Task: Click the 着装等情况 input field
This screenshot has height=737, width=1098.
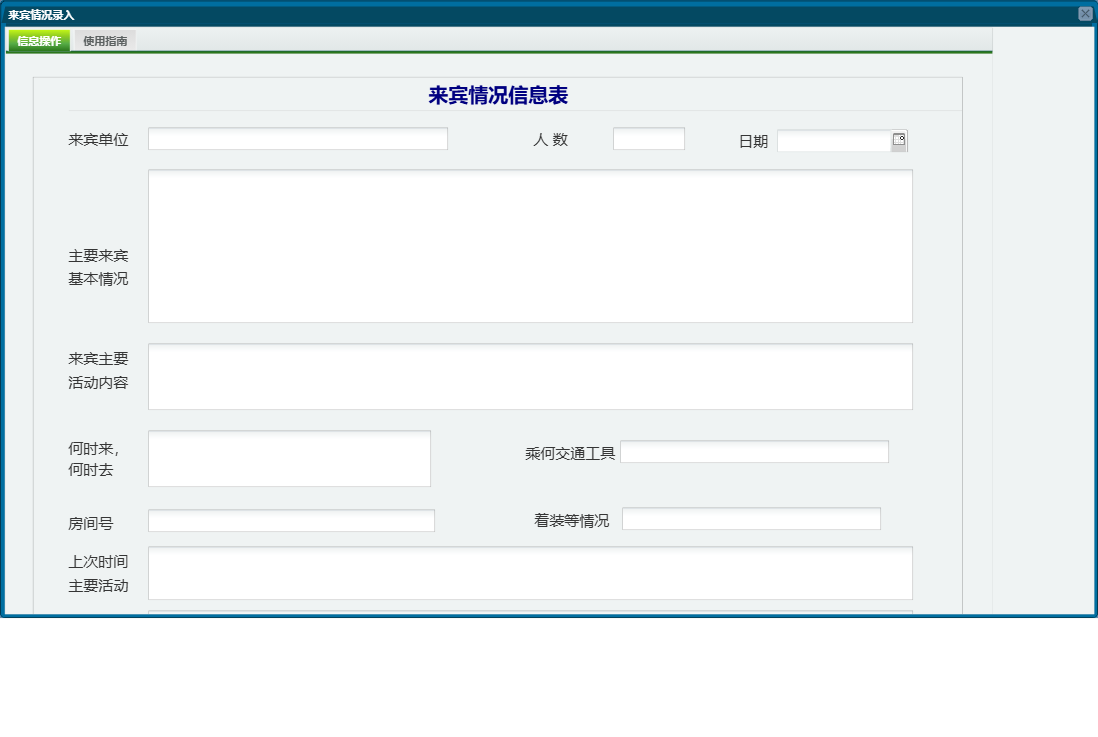Action: point(750,518)
